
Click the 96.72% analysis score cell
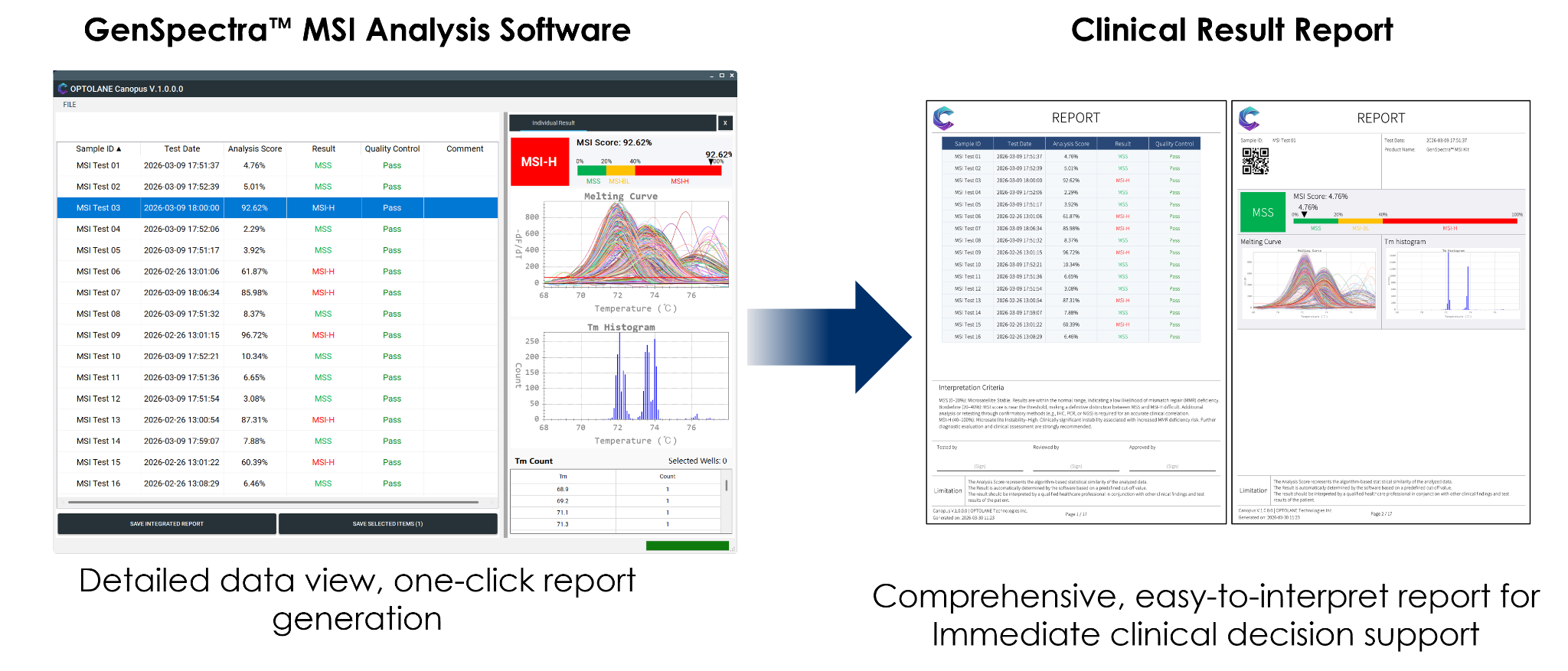click(x=254, y=335)
